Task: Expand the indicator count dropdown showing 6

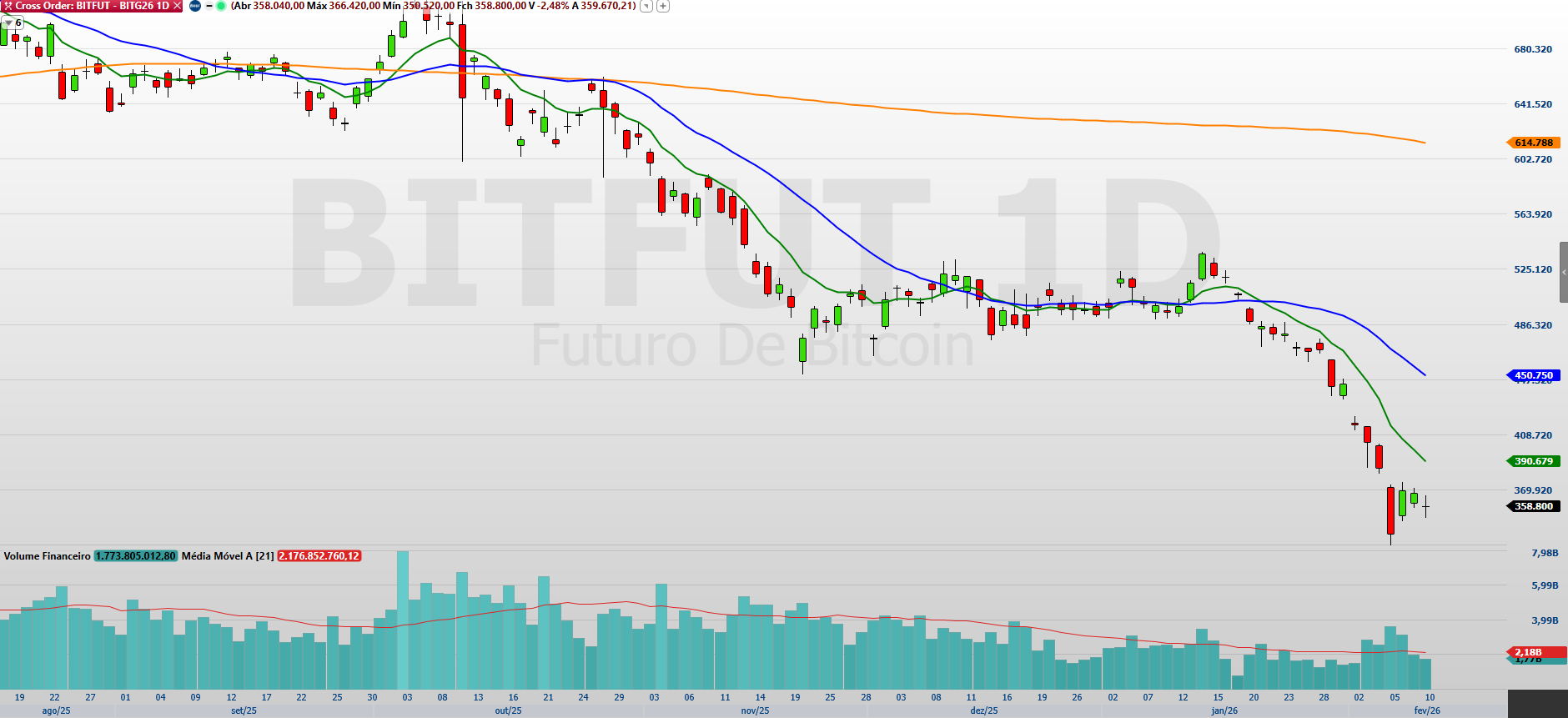Action: click(13, 23)
